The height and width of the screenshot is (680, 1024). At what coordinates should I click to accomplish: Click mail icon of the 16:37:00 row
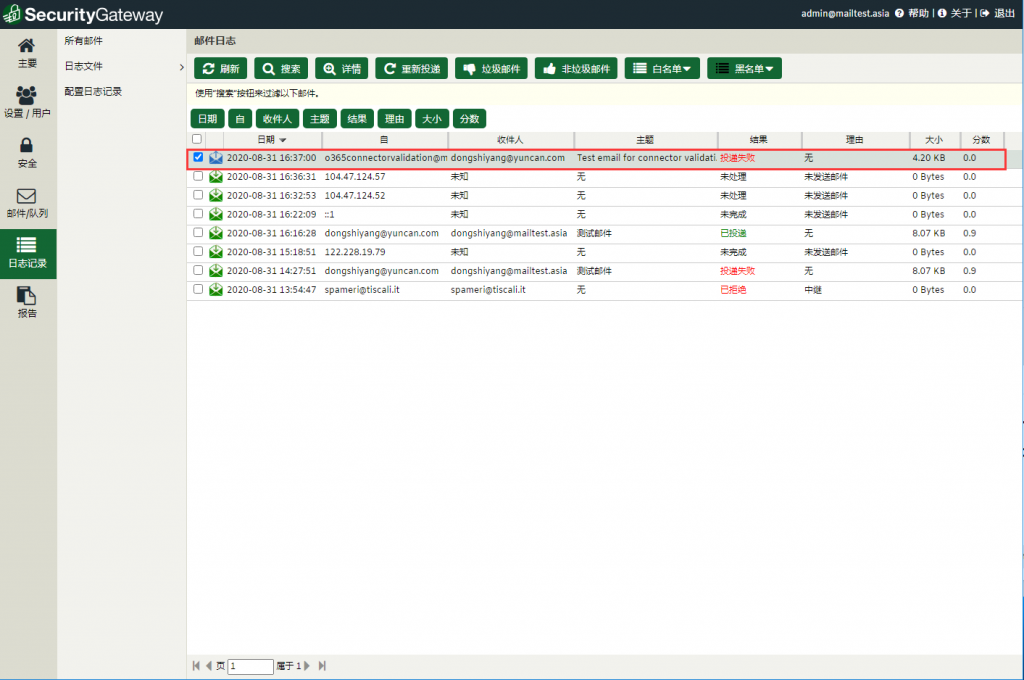[216, 158]
